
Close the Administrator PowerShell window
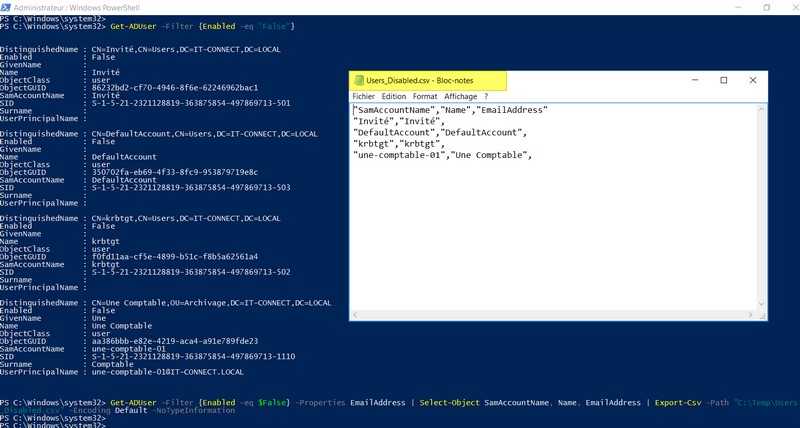click(790, 6)
